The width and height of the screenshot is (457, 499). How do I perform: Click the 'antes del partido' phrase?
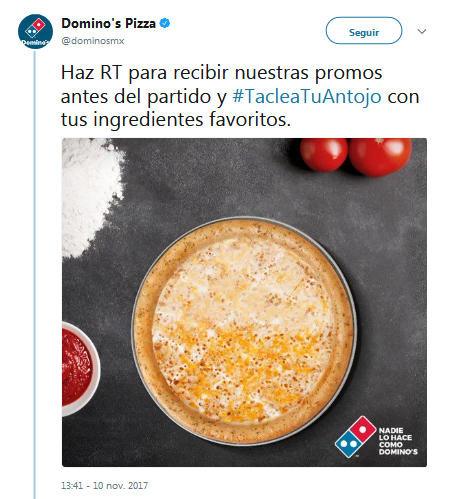coord(136,97)
